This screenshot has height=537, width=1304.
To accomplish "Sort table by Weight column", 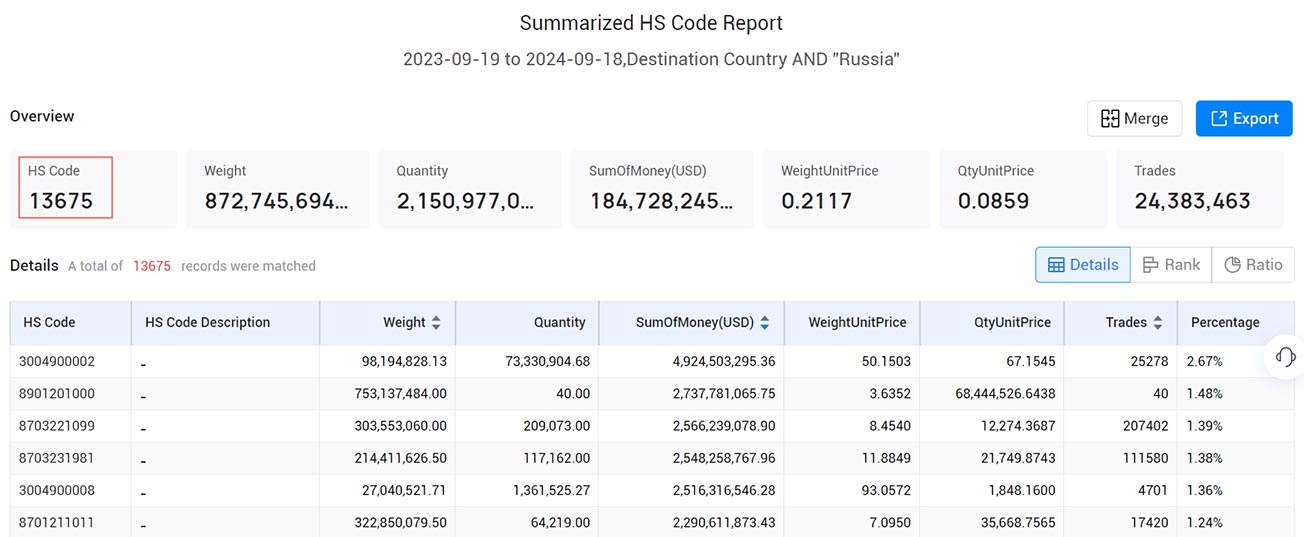I will click(435, 323).
